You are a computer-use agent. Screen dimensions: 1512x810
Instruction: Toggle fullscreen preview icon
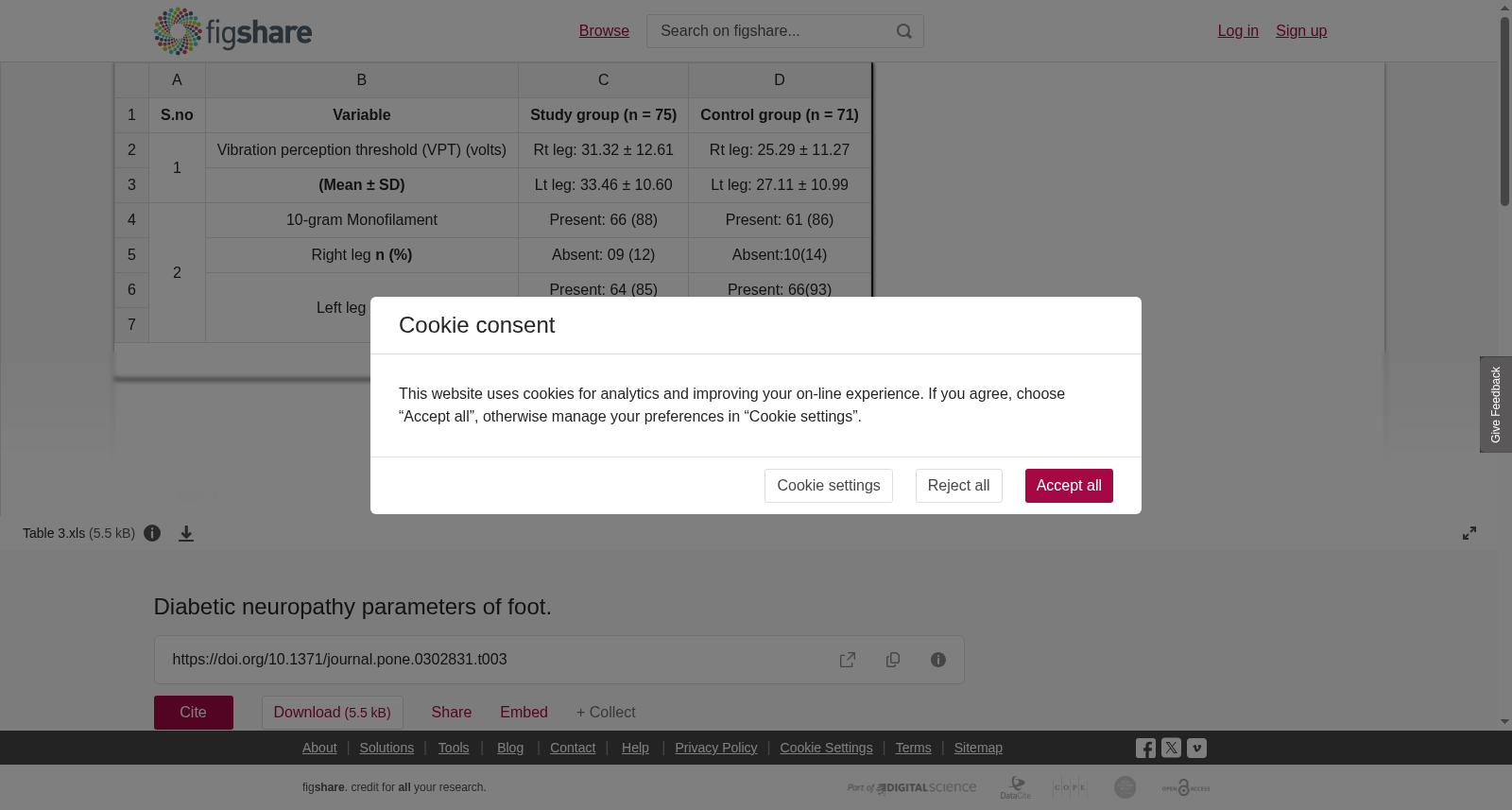tap(1469, 533)
